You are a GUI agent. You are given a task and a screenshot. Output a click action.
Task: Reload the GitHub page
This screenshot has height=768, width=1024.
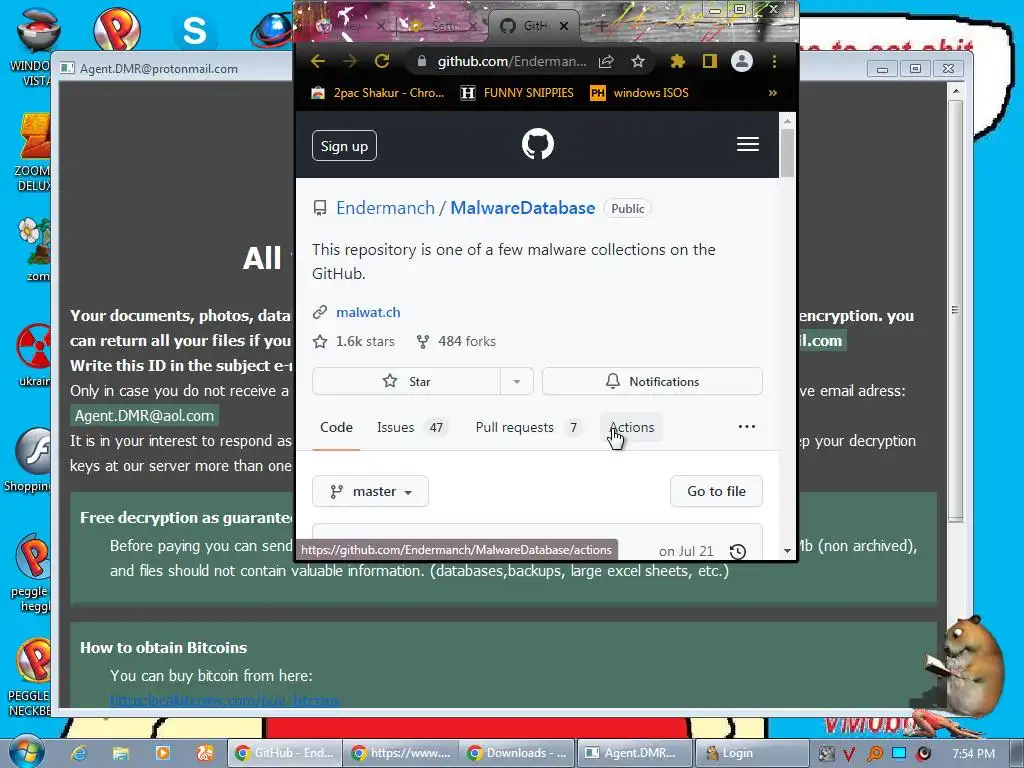pyautogui.click(x=382, y=61)
